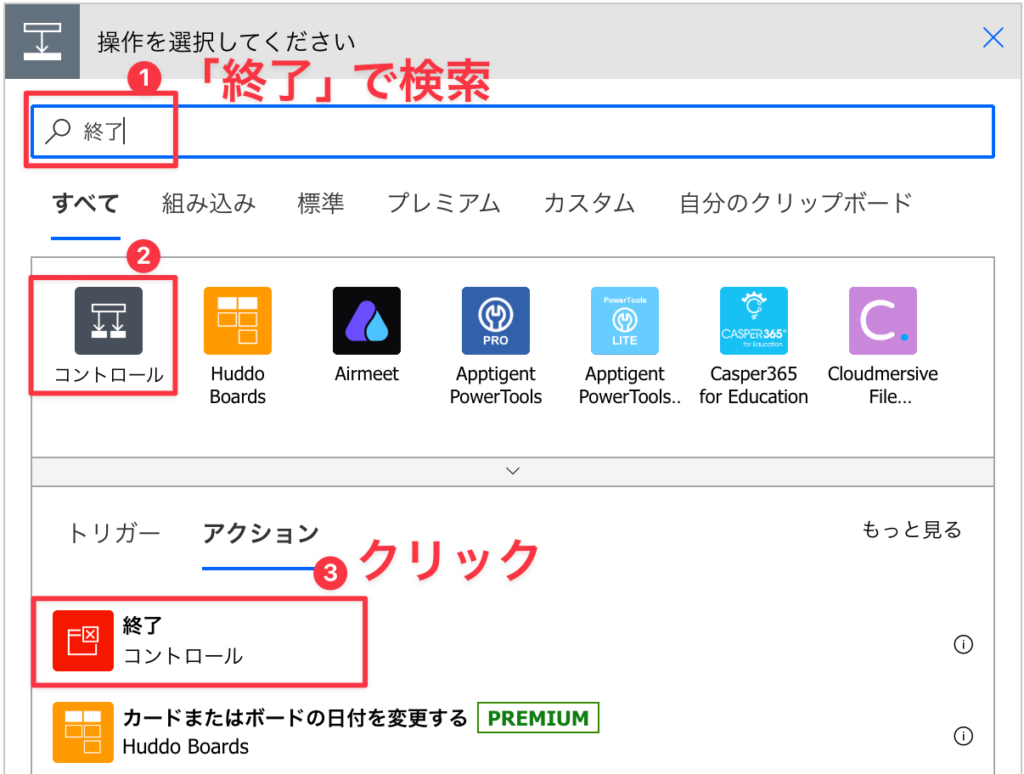Screen dimensions: 1024x774
Task: Open the Cloudmersive File connector
Action: point(883,321)
